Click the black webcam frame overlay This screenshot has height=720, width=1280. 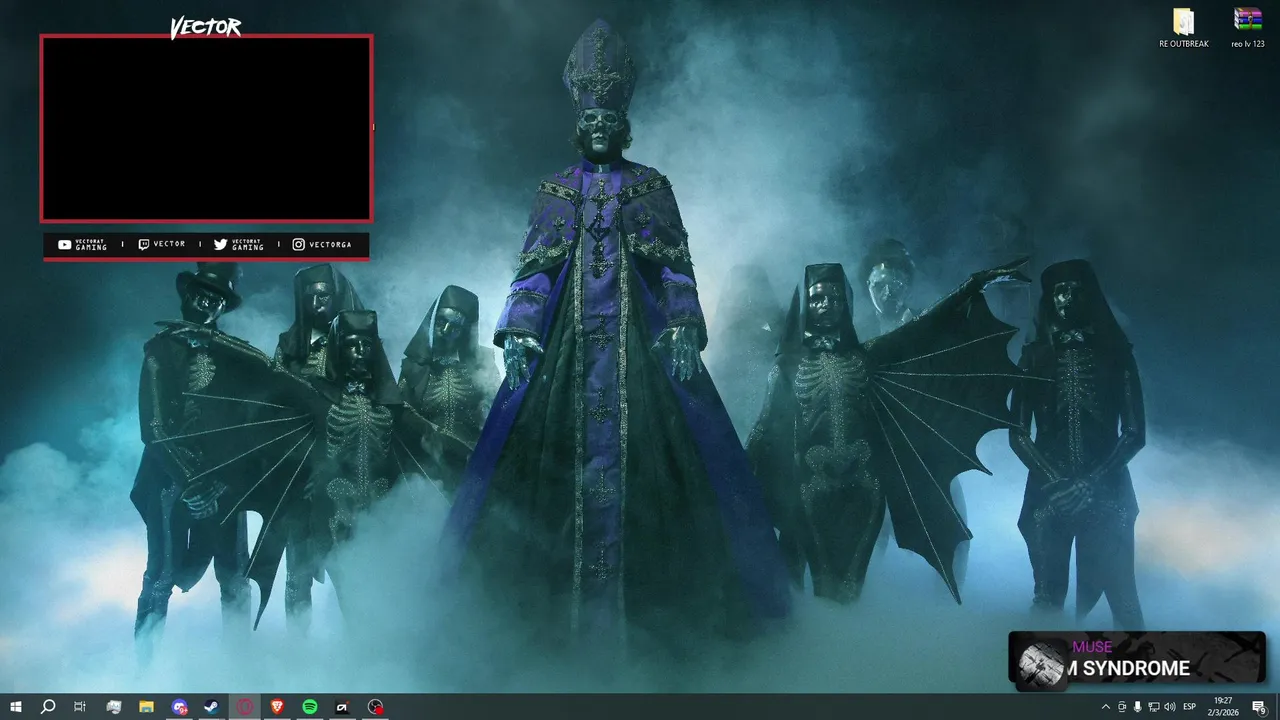(x=206, y=128)
